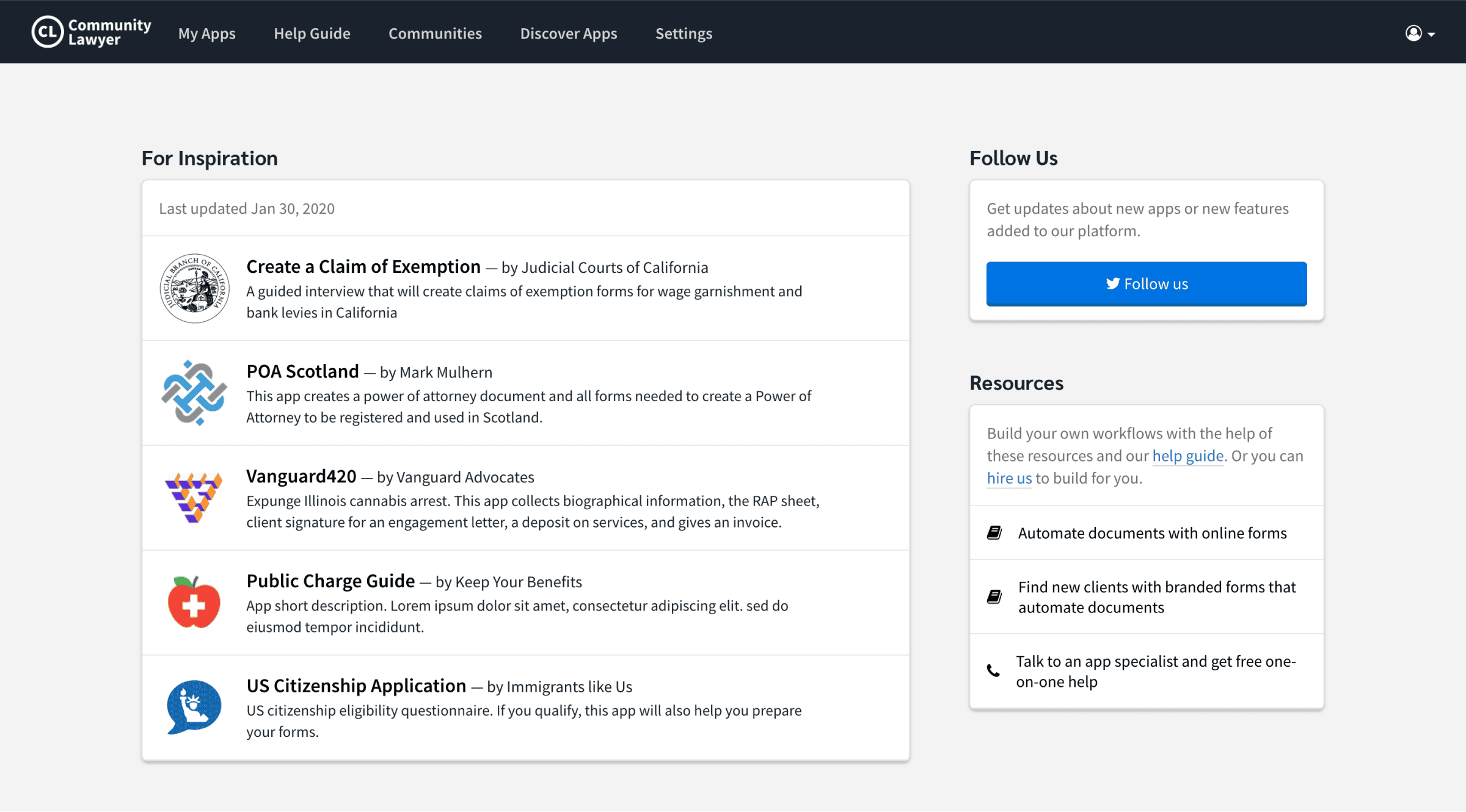Click the user account avatar icon
The height and width of the screenshot is (812, 1466).
point(1413,33)
